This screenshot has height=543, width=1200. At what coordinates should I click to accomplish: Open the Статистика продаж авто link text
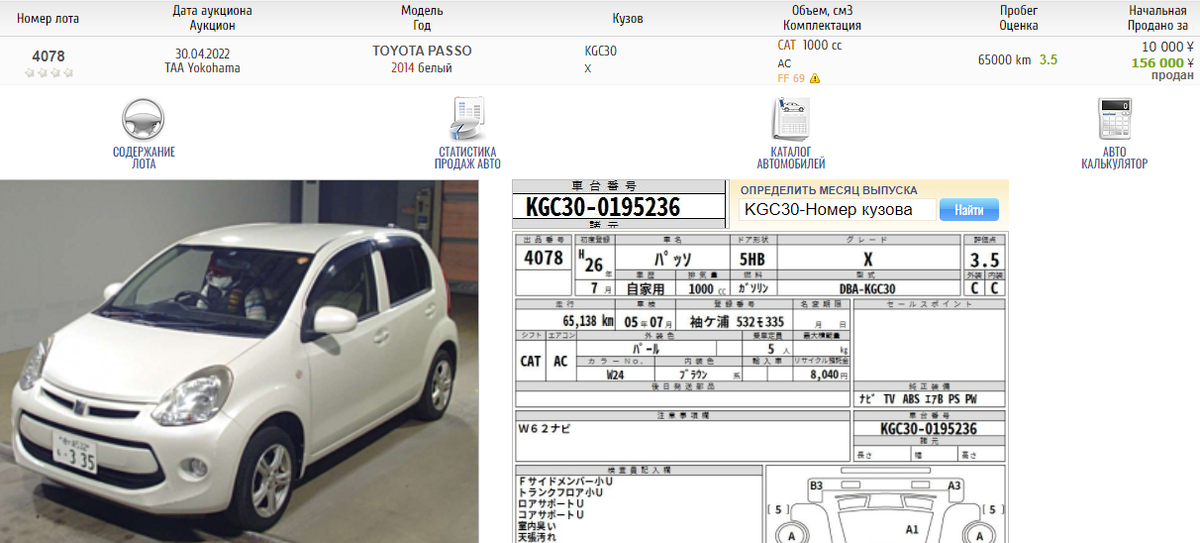[467, 158]
